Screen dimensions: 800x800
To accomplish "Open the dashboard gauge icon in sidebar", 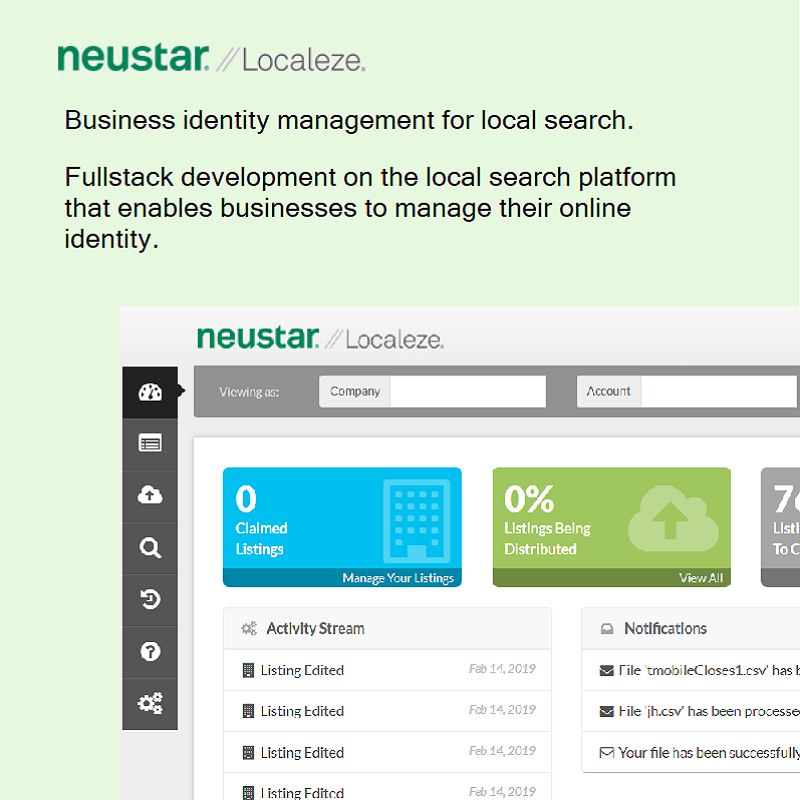I will 150,392.
